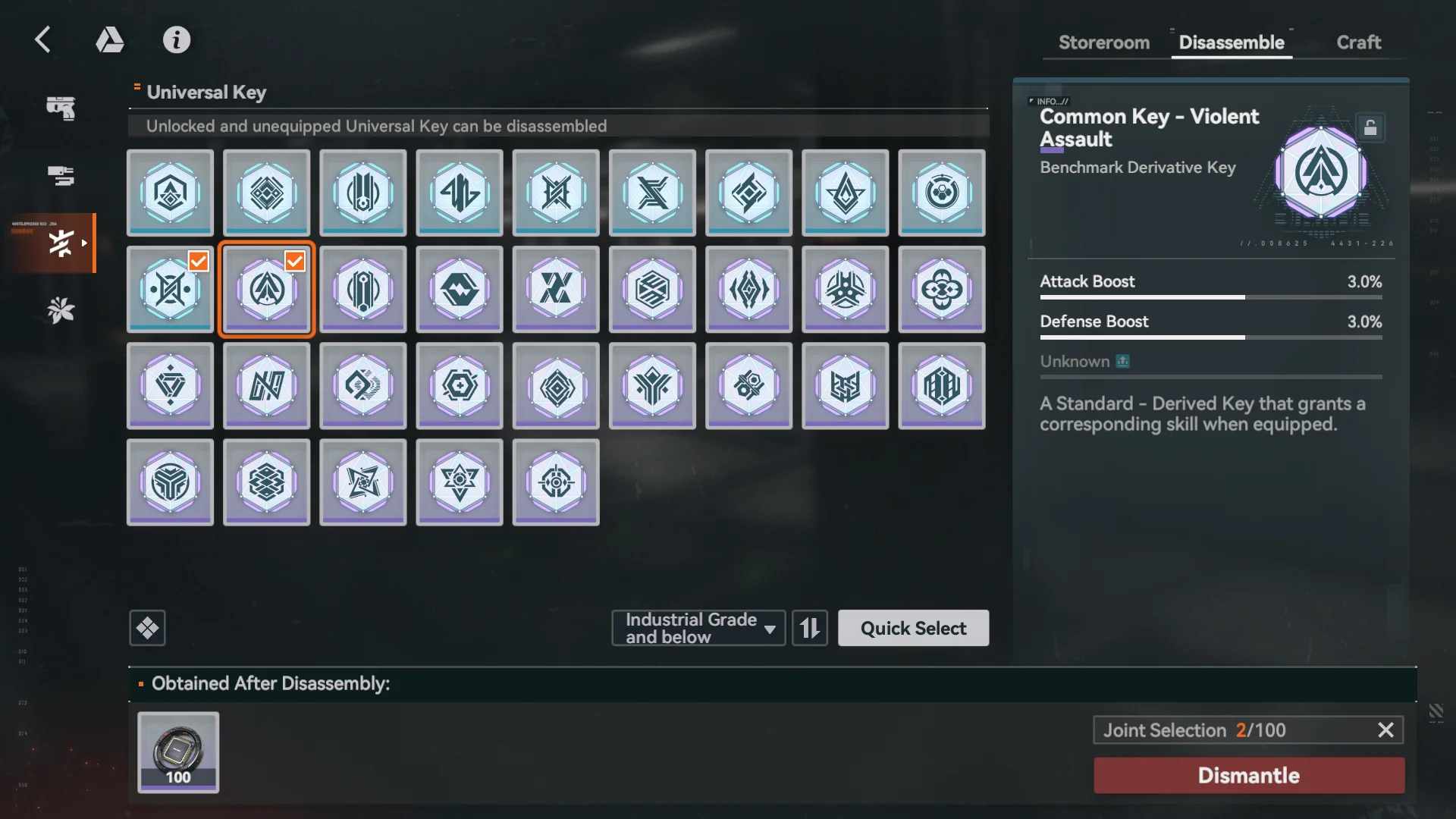Viewport: 1456px width, 819px height.
Task: Select the flower-shaped category in sidebar
Action: 61,310
